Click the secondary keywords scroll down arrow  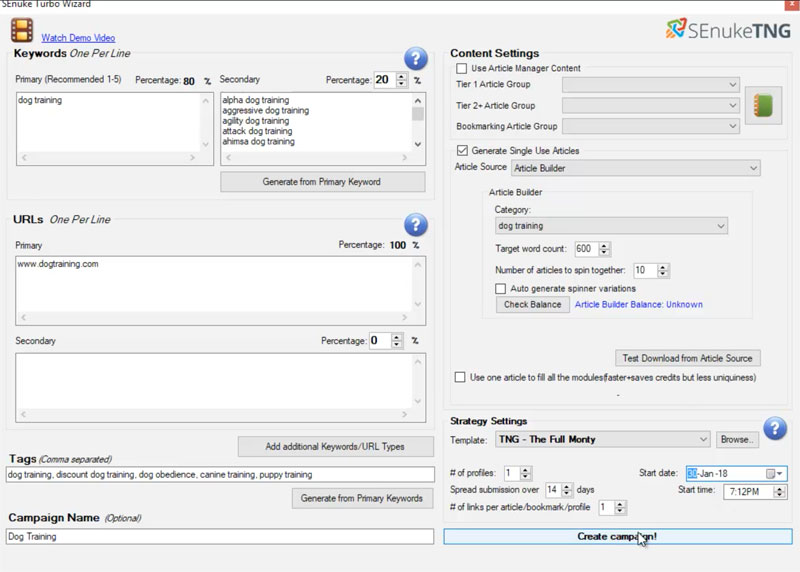(x=418, y=144)
